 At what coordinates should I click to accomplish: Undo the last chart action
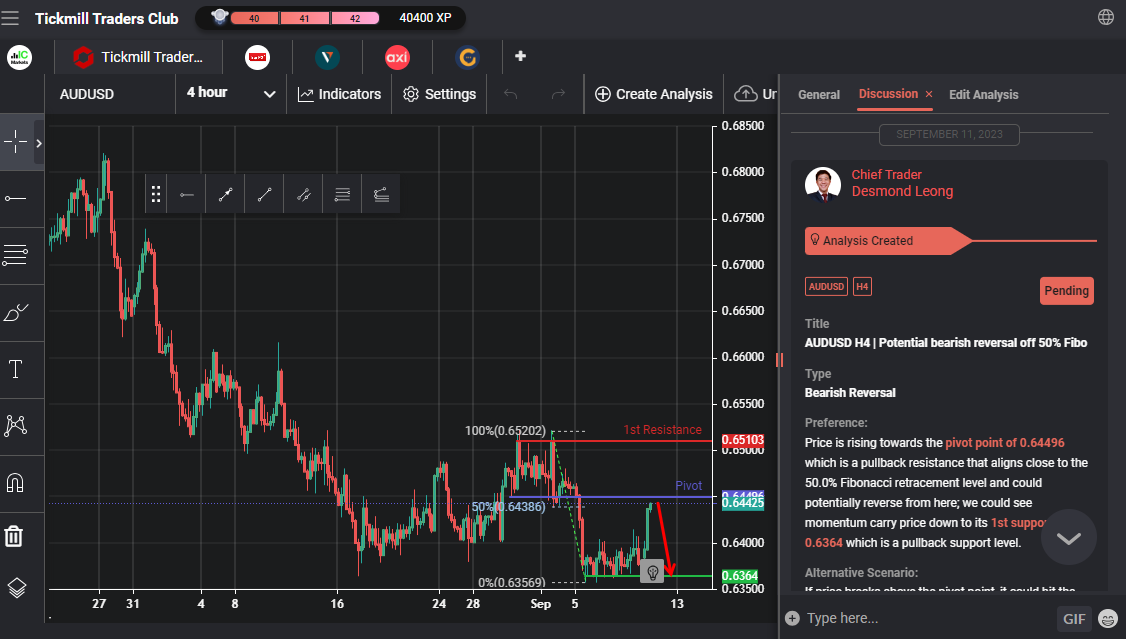click(x=511, y=94)
